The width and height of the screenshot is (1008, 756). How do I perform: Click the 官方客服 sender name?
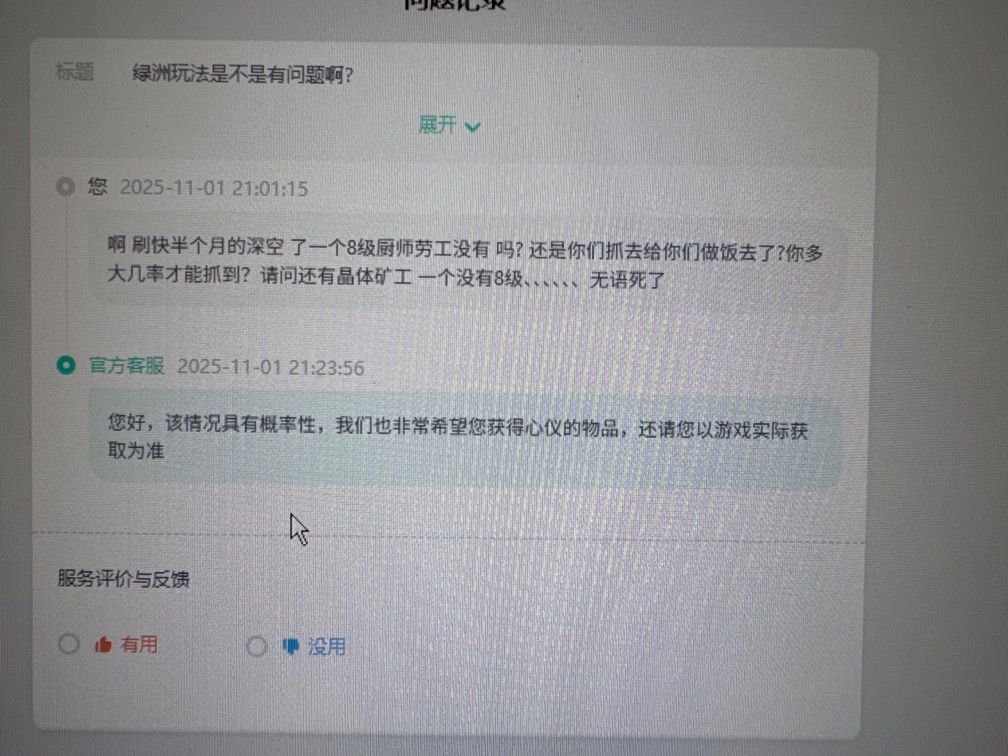click(127, 366)
